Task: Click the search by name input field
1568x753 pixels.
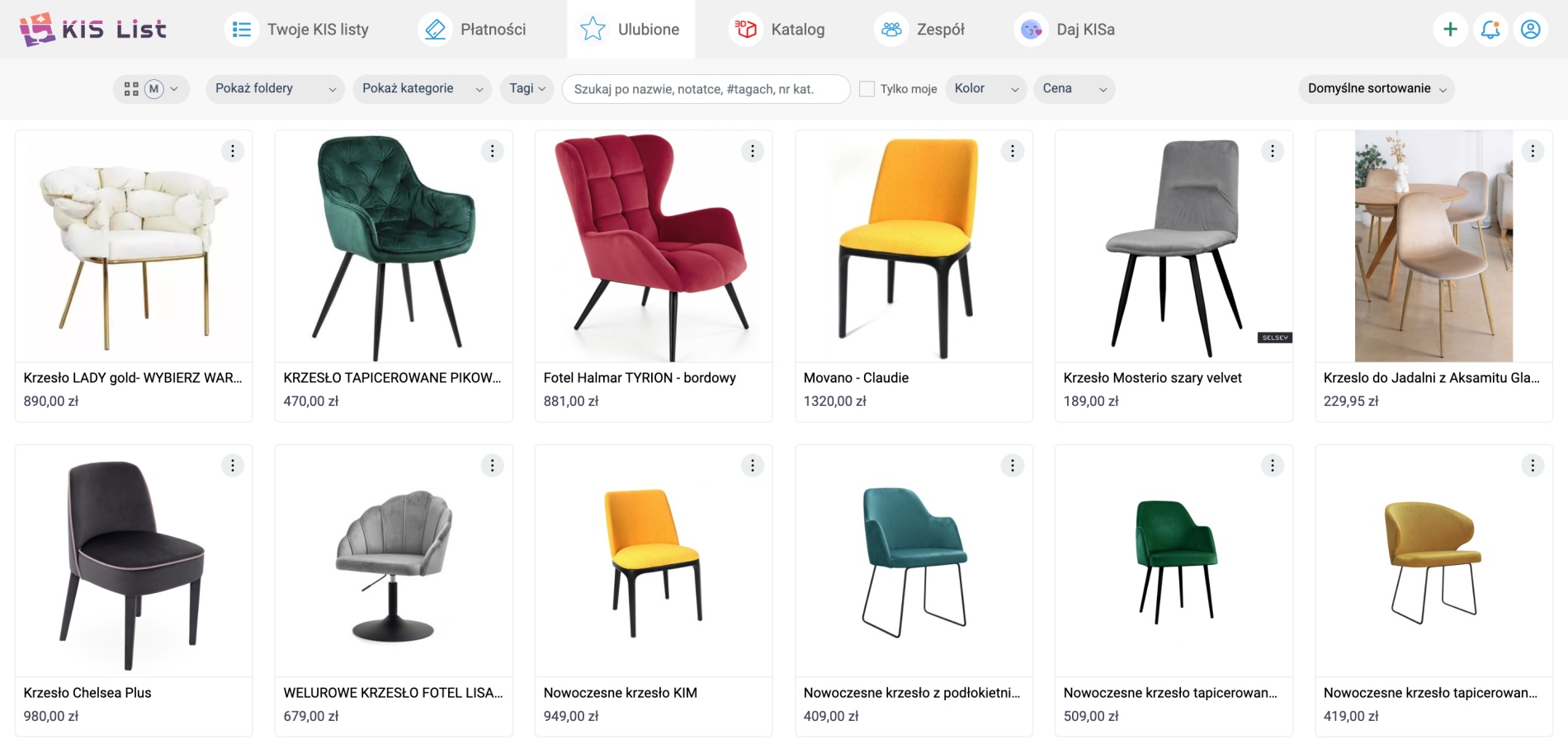Action: pos(706,89)
